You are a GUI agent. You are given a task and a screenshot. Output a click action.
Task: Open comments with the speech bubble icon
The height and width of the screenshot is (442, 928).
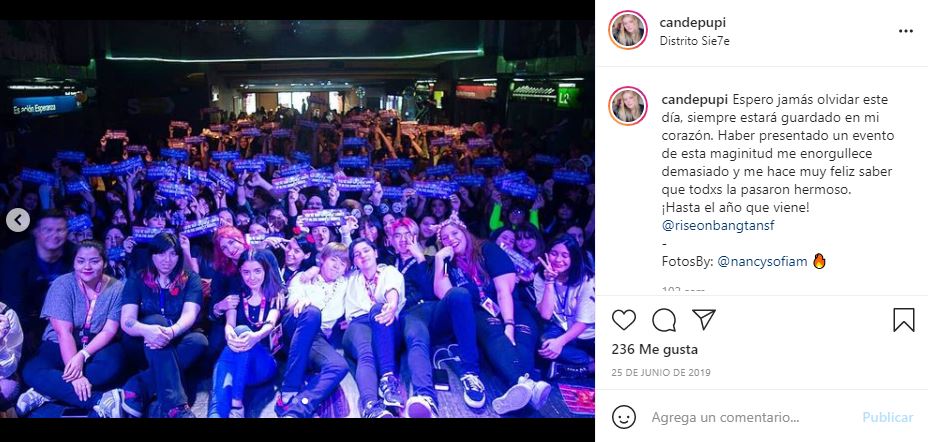pos(664,320)
